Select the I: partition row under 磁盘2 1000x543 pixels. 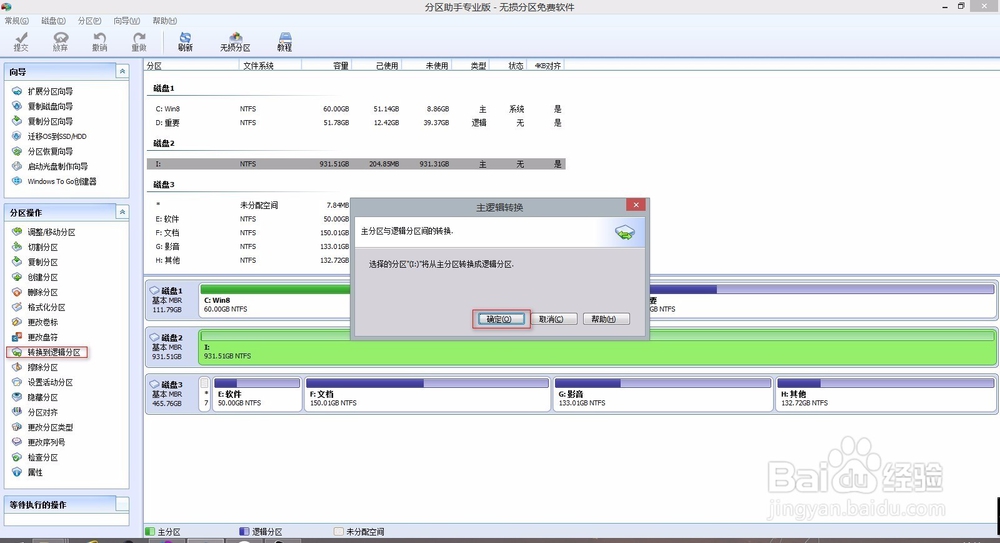pos(356,164)
